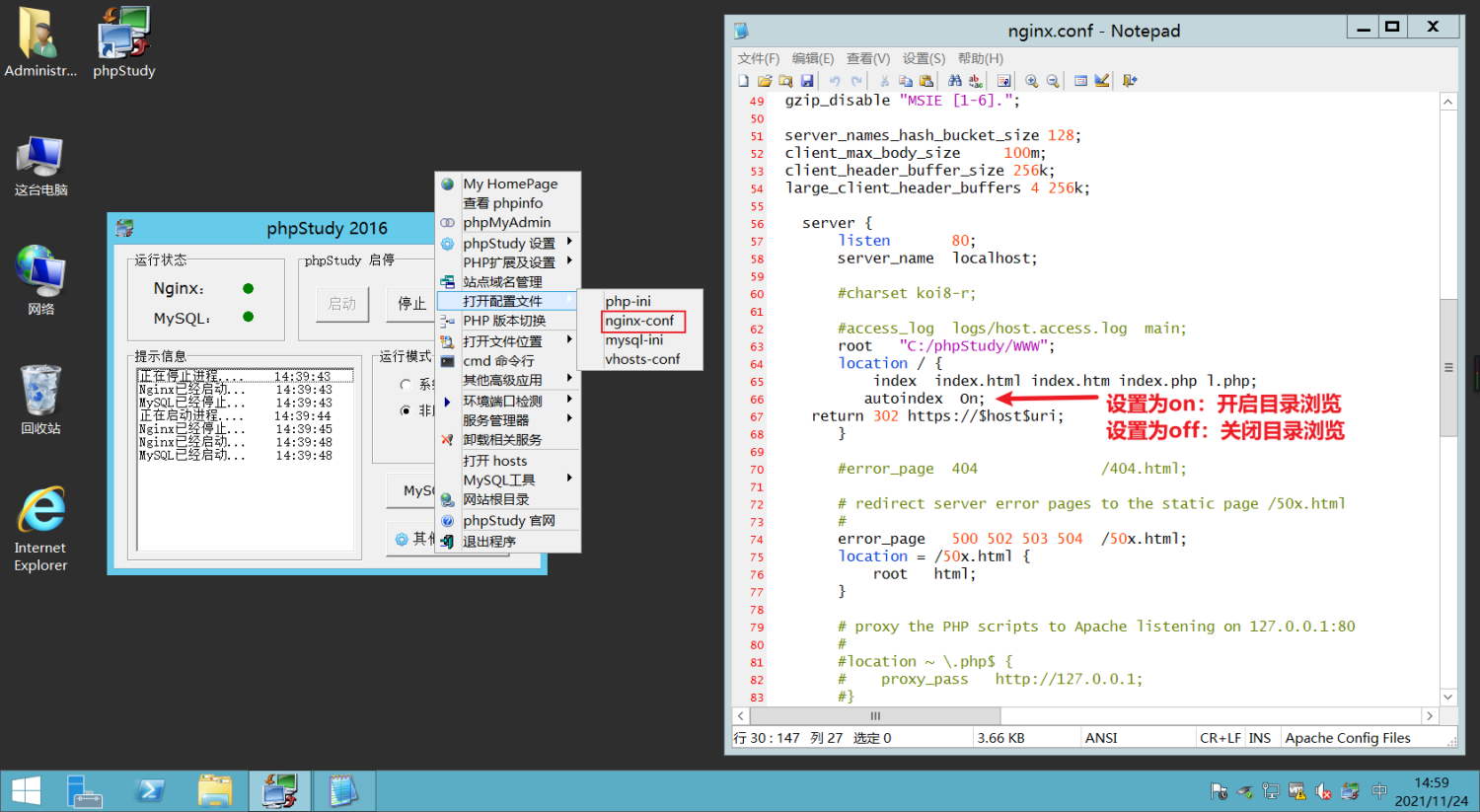Expand the 其他高级应用 submenu
The height and width of the screenshot is (812, 1480).
click(x=508, y=380)
